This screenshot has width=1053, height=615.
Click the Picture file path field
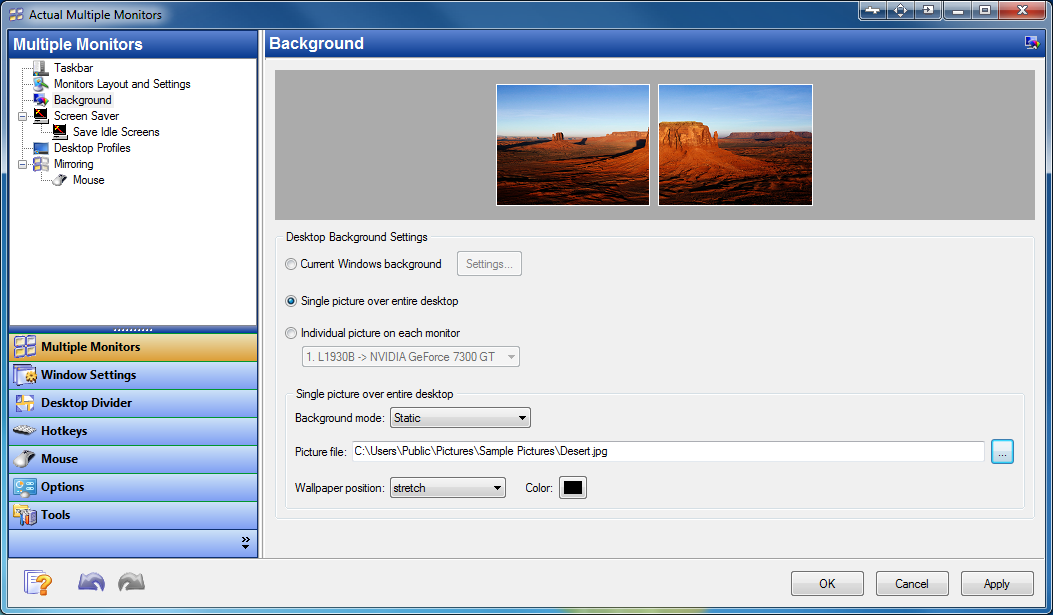click(x=666, y=451)
